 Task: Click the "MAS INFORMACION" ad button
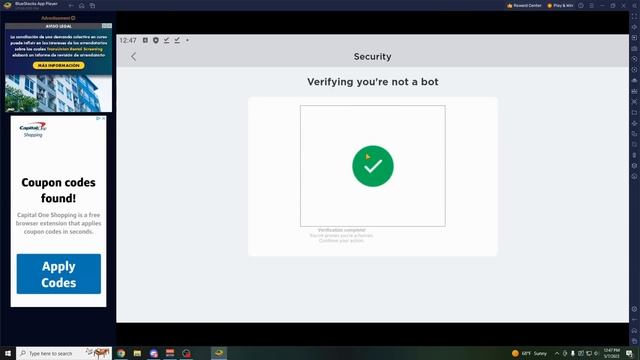[59, 65]
